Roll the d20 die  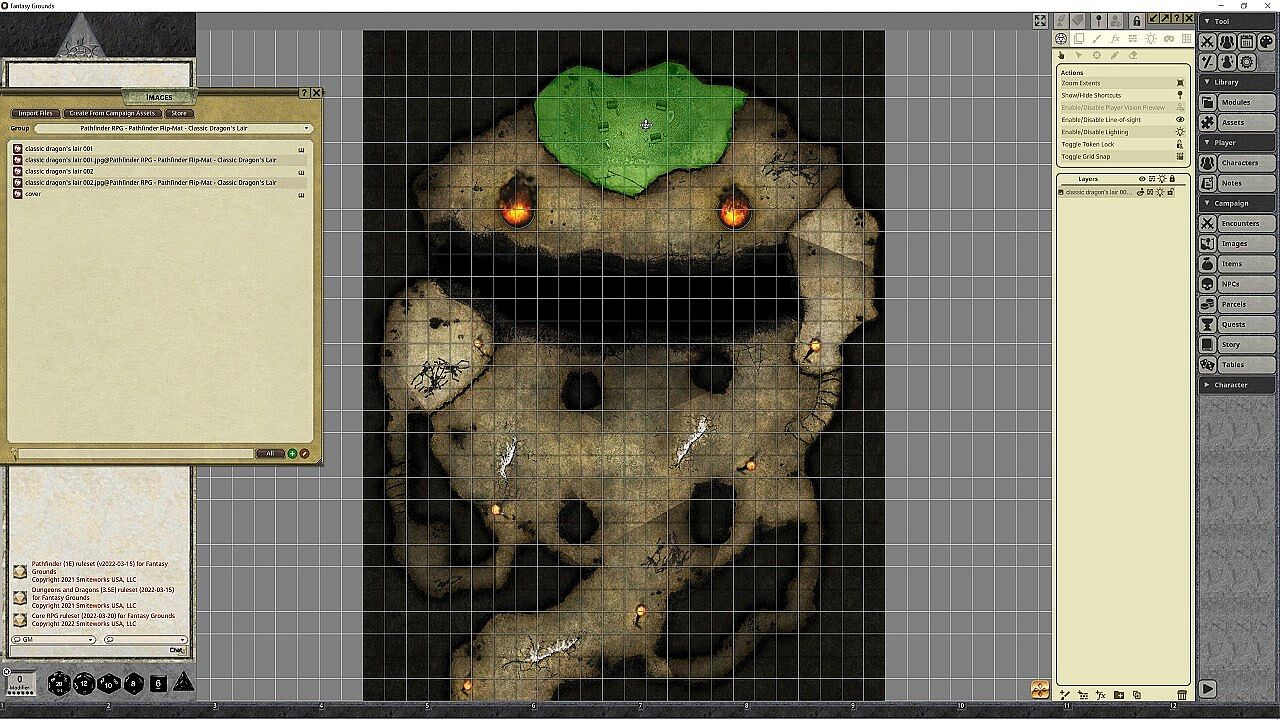tap(59, 683)
